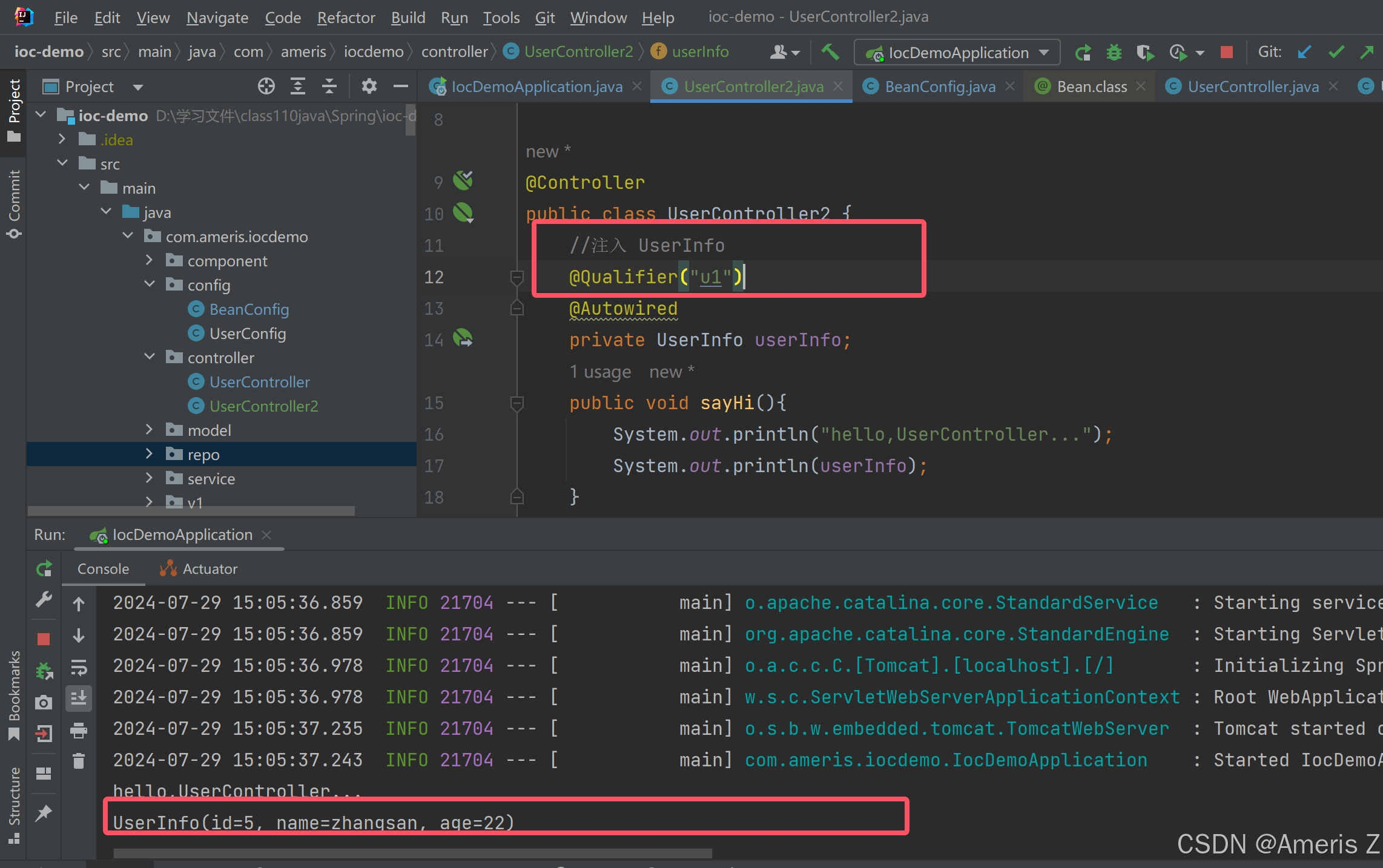Screen dimensions: 1383x868
Task: Click UserController2 in the breadcrumb path
Action: [x=578, y=52]
